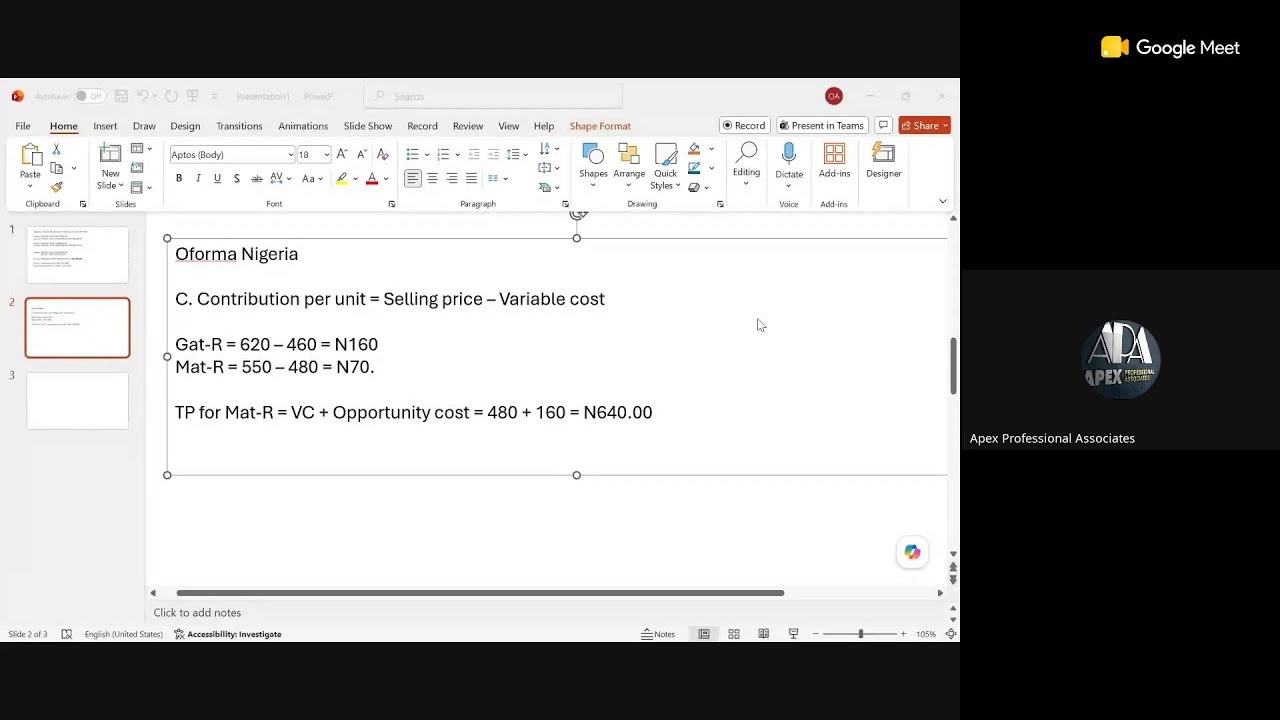1280x720 pixels.
Task: Align text to the right
Action: point(452,178)
